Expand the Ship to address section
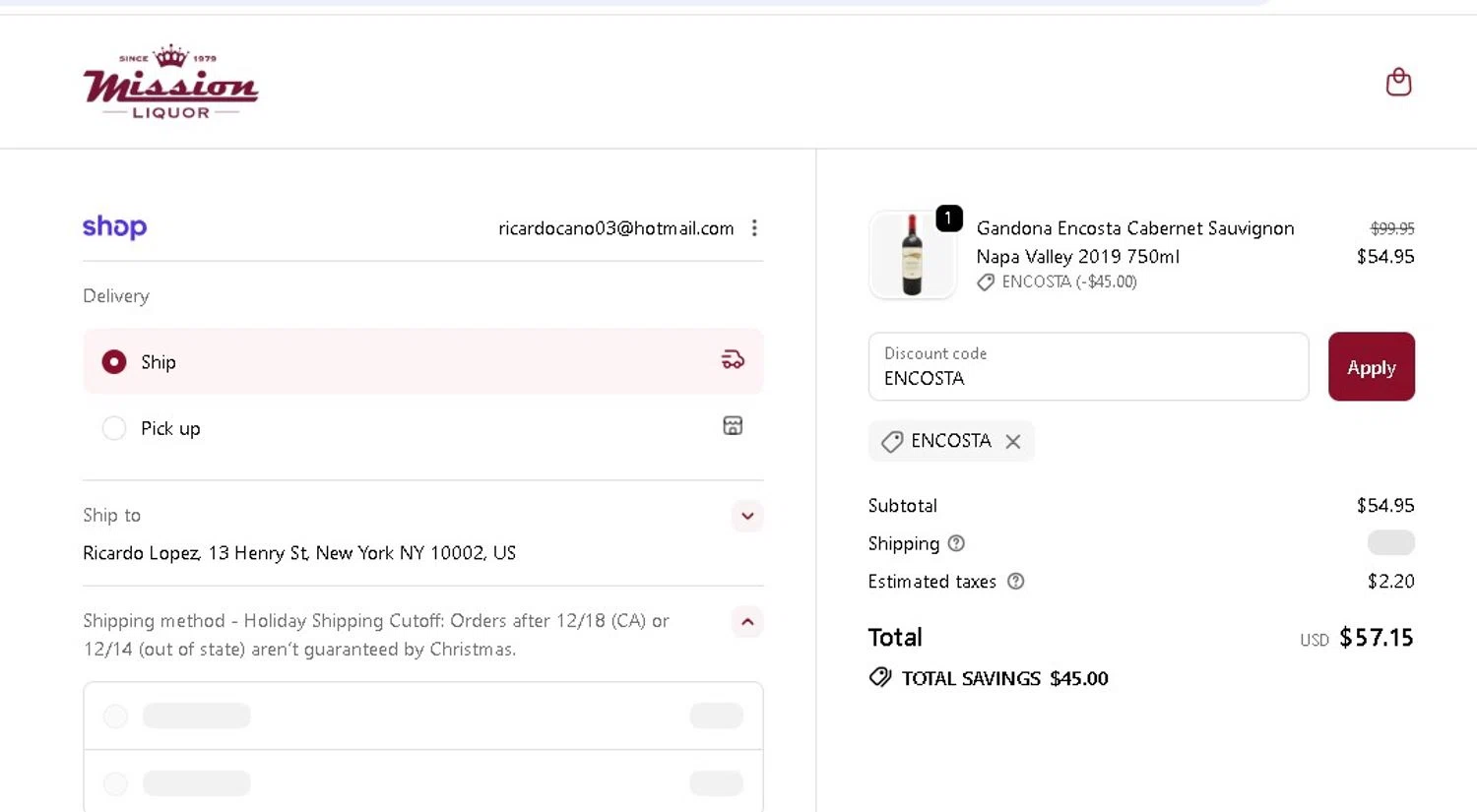Image resolution: width=1477 pixels, height=812 pixels. [x=747, y=516]
